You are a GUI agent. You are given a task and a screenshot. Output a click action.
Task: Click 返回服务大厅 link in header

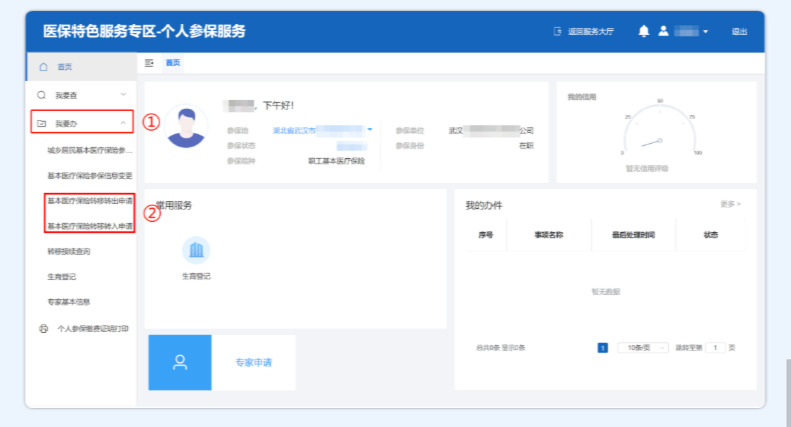(x=591, y=31)
